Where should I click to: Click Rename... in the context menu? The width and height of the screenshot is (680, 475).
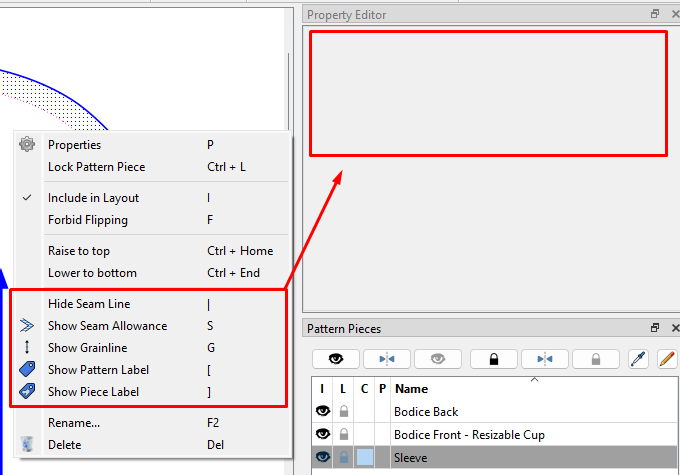point(74,423)
